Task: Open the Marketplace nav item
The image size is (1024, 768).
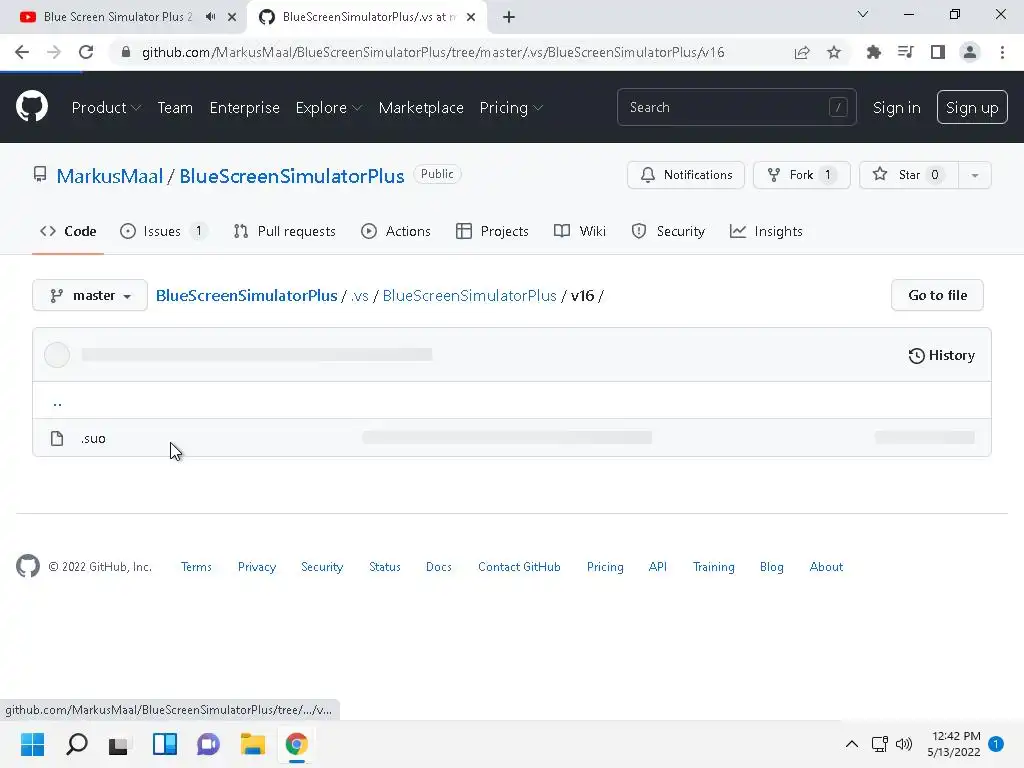Action: tap(421, 108)
